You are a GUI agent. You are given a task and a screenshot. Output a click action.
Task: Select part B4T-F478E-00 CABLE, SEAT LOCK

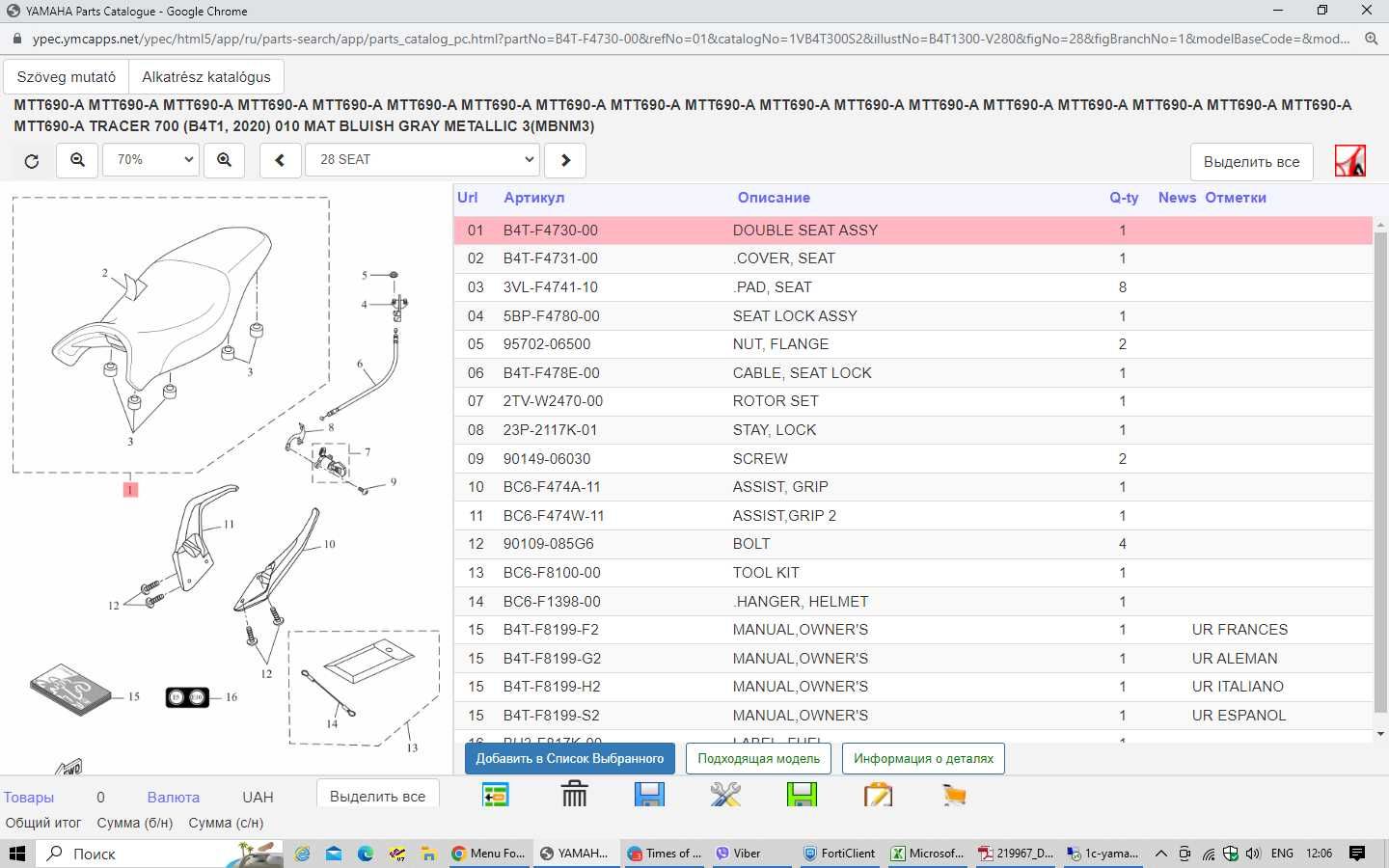(x=912, y=373)
